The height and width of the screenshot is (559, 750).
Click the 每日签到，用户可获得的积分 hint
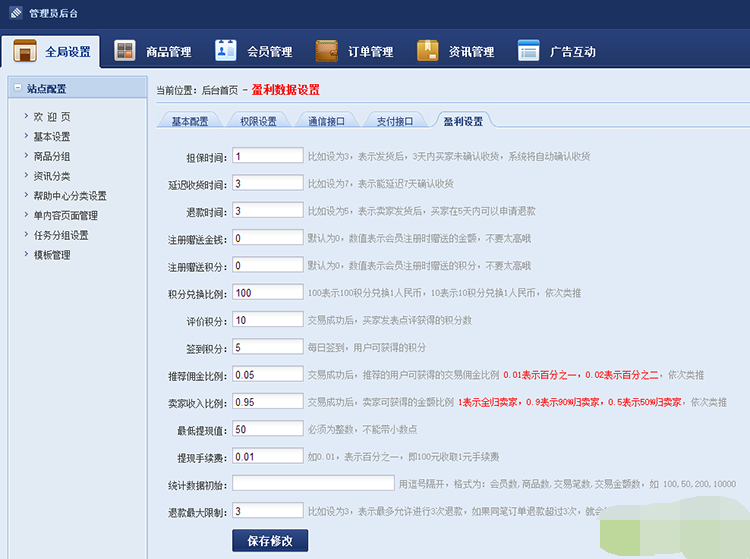367,348
